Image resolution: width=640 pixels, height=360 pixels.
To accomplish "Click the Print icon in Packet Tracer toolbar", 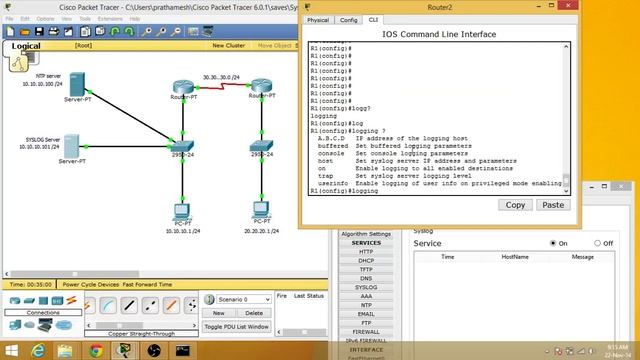I will tap(54, 31).
